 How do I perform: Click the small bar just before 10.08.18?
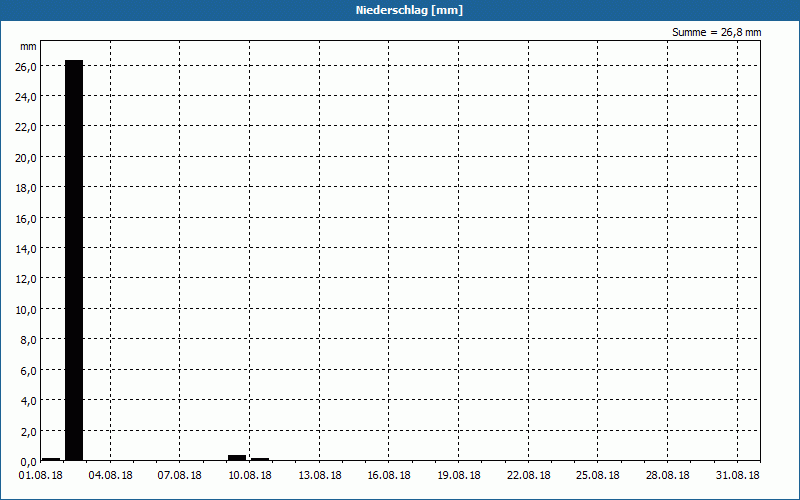point(237,458)
